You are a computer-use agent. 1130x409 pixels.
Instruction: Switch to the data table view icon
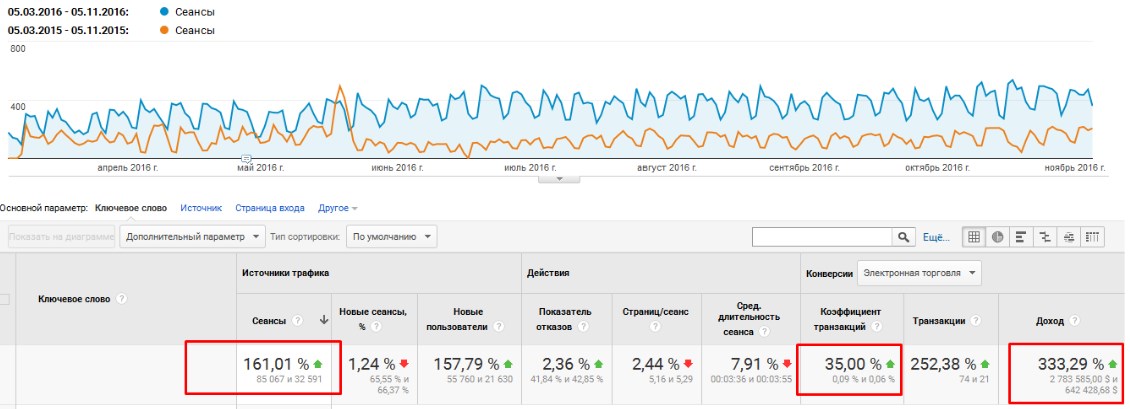click(974, 237)
